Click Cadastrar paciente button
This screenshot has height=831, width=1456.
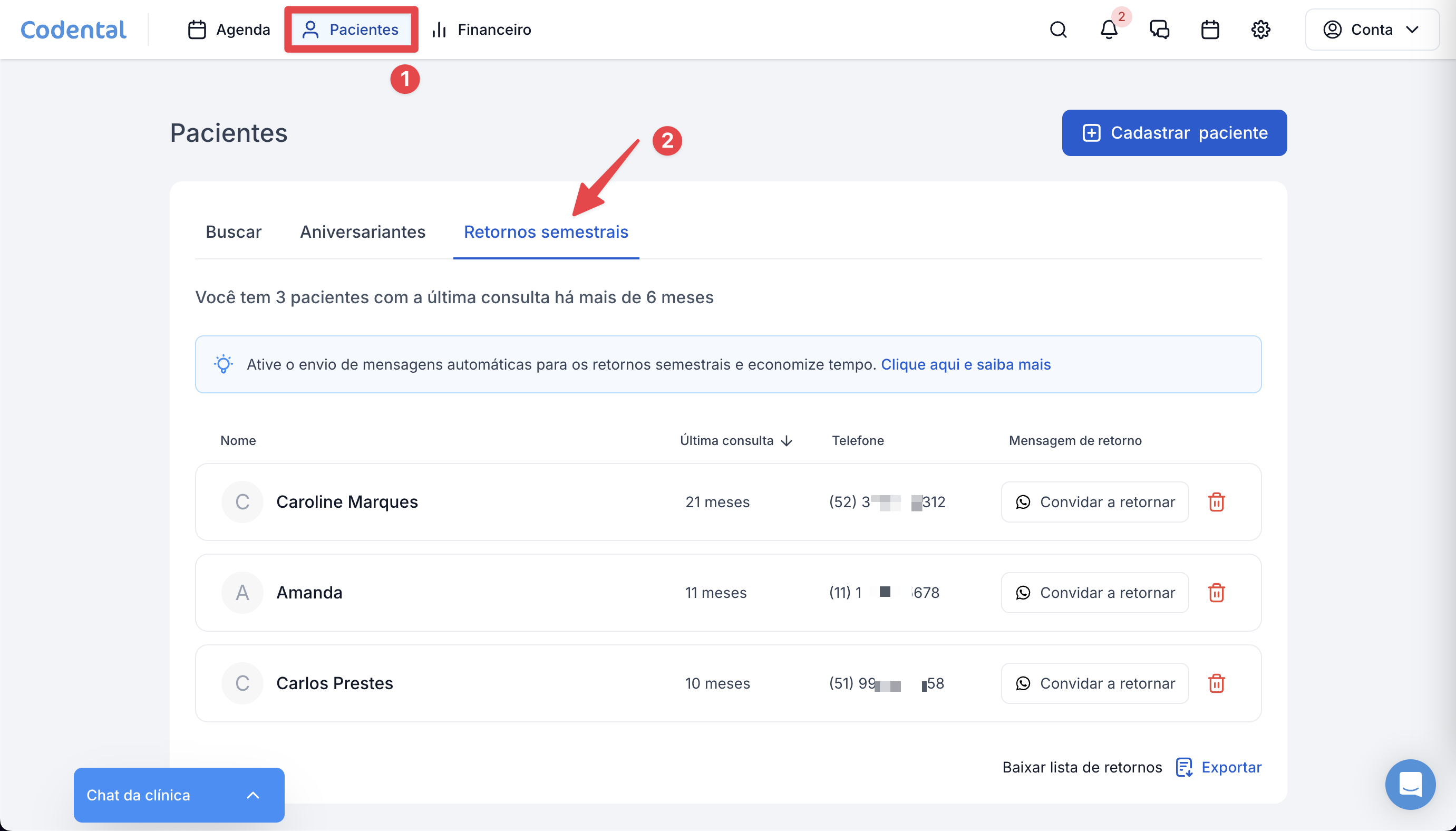coord(1173,133)
